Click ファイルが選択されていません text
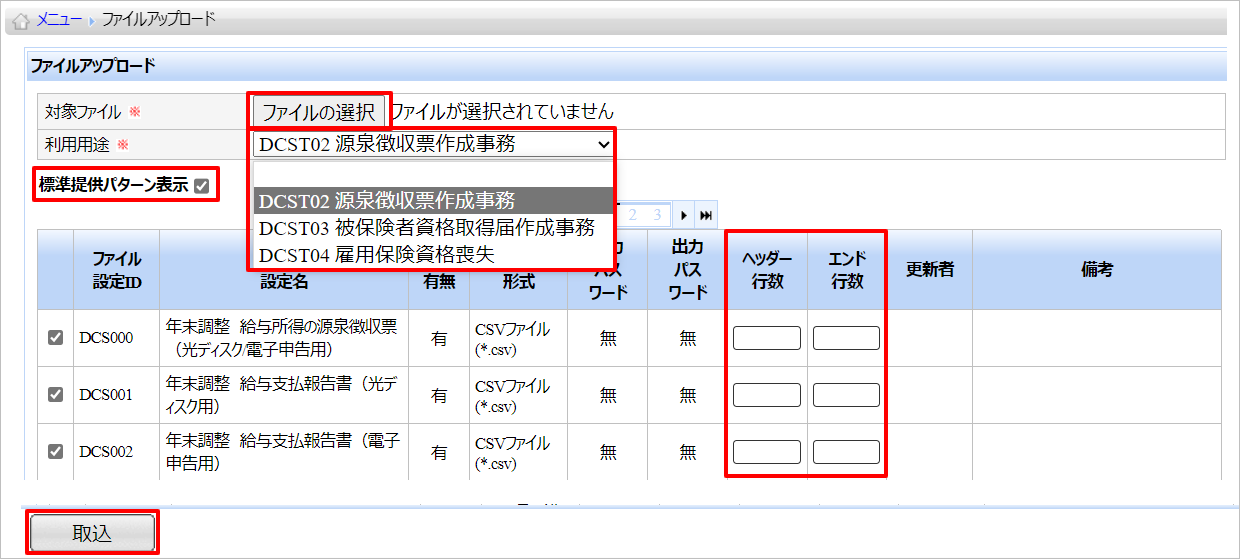Image resolution: width=1240 pixels, height=559 pixels. [502, 112]
